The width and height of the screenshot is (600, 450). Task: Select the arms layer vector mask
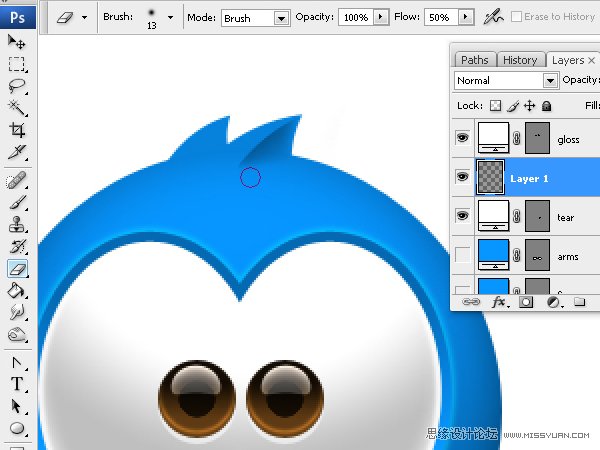tap(537, 255)
